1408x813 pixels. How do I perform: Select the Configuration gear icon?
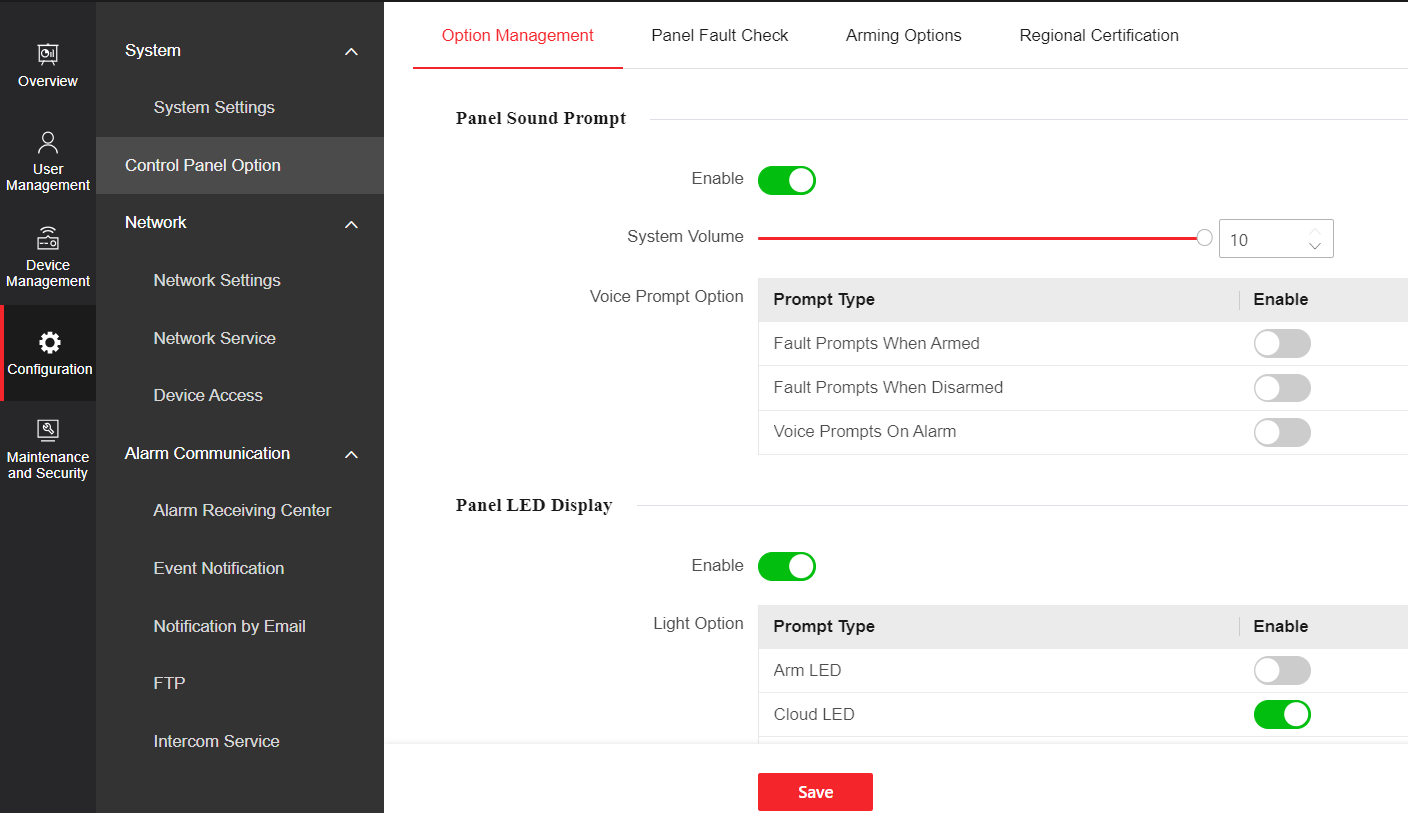(49, 343)
